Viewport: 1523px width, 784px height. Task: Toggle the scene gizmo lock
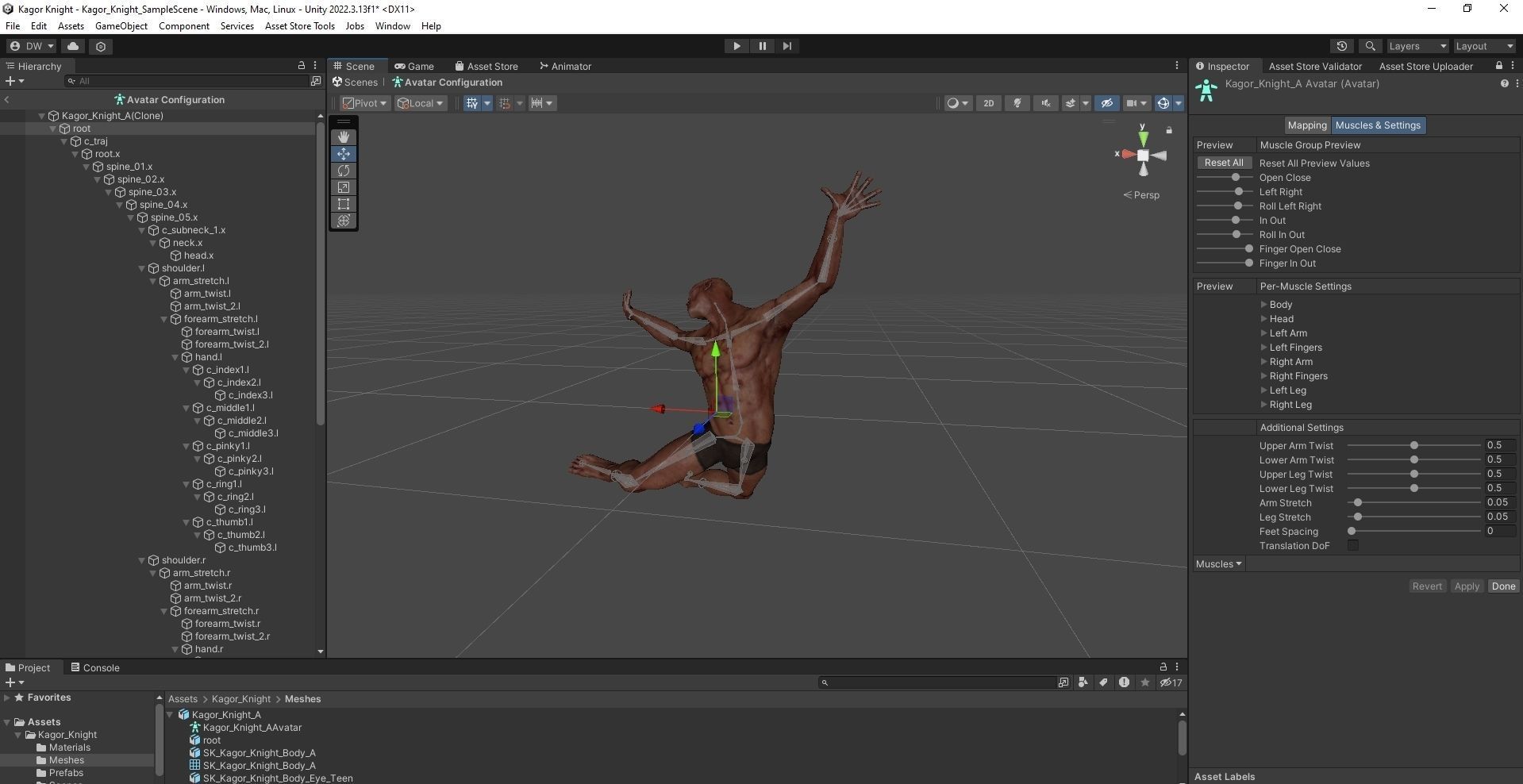(1169, 130)
